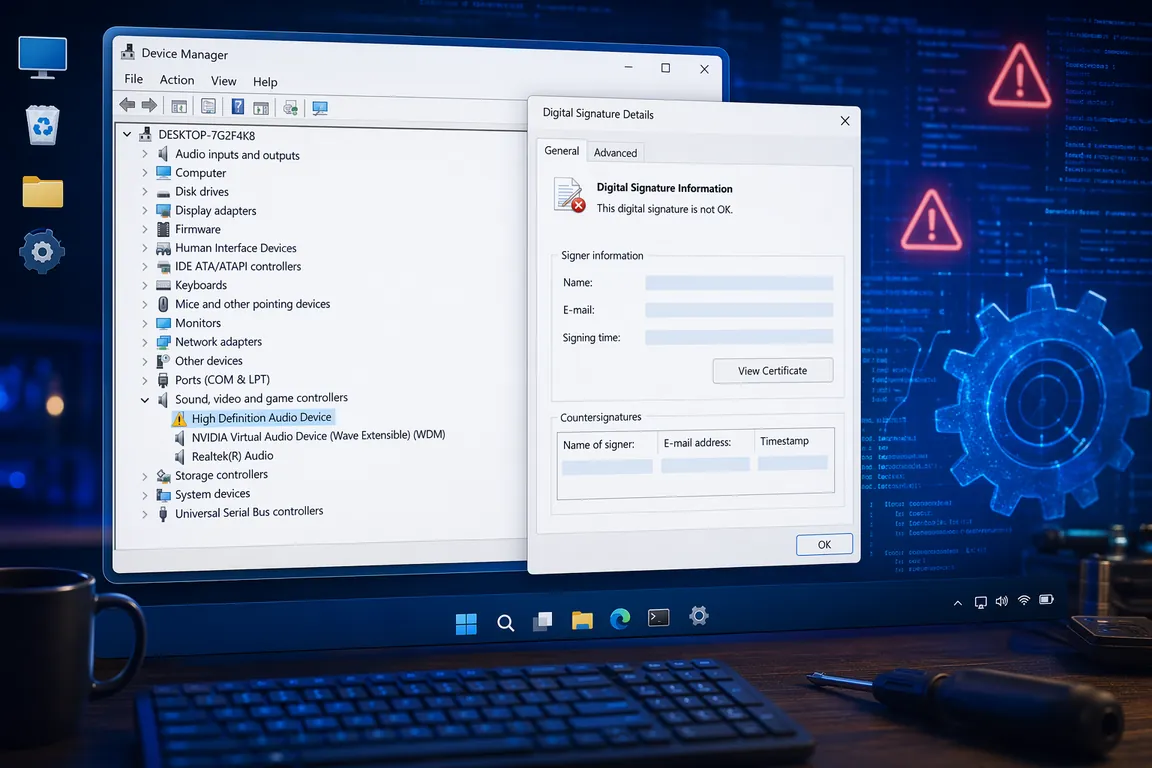This screenshot has height=768, width=1152.
Task: Click the Display adapters icon
Action: [x=163, y=211]
